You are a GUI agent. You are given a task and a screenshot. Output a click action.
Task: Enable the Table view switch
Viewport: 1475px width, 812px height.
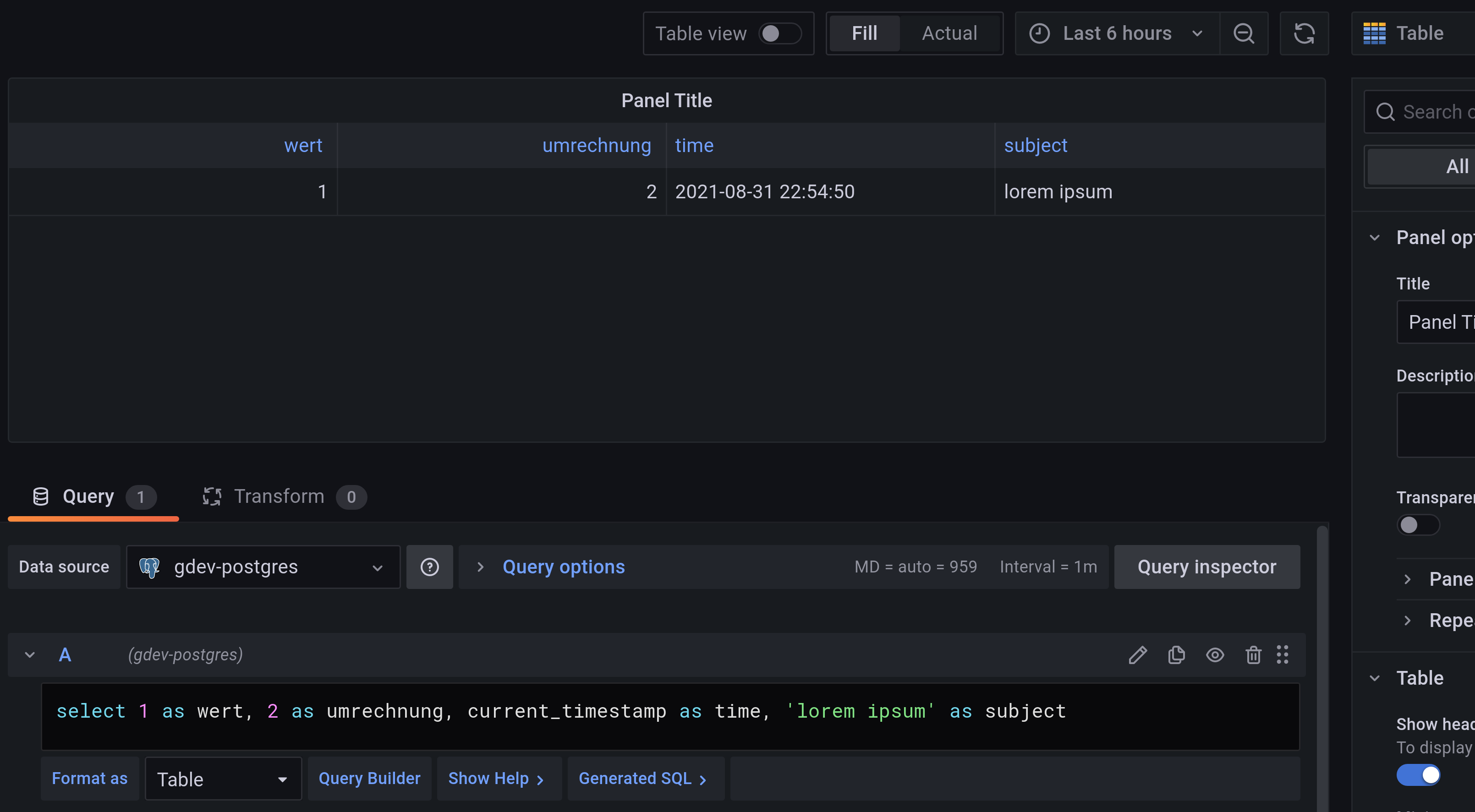(x=779, y=33)
